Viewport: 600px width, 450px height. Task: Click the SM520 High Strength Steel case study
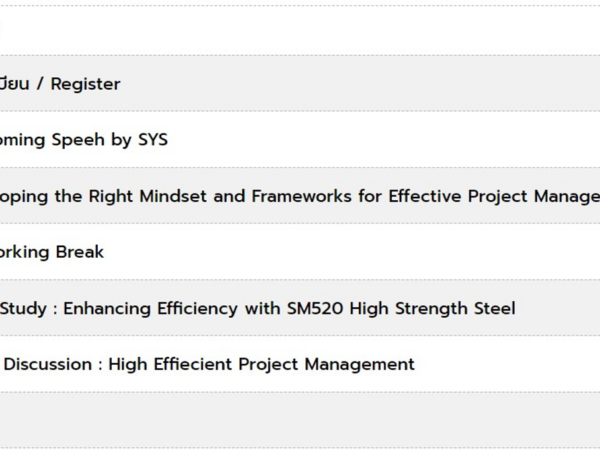(x=258, y=308)
